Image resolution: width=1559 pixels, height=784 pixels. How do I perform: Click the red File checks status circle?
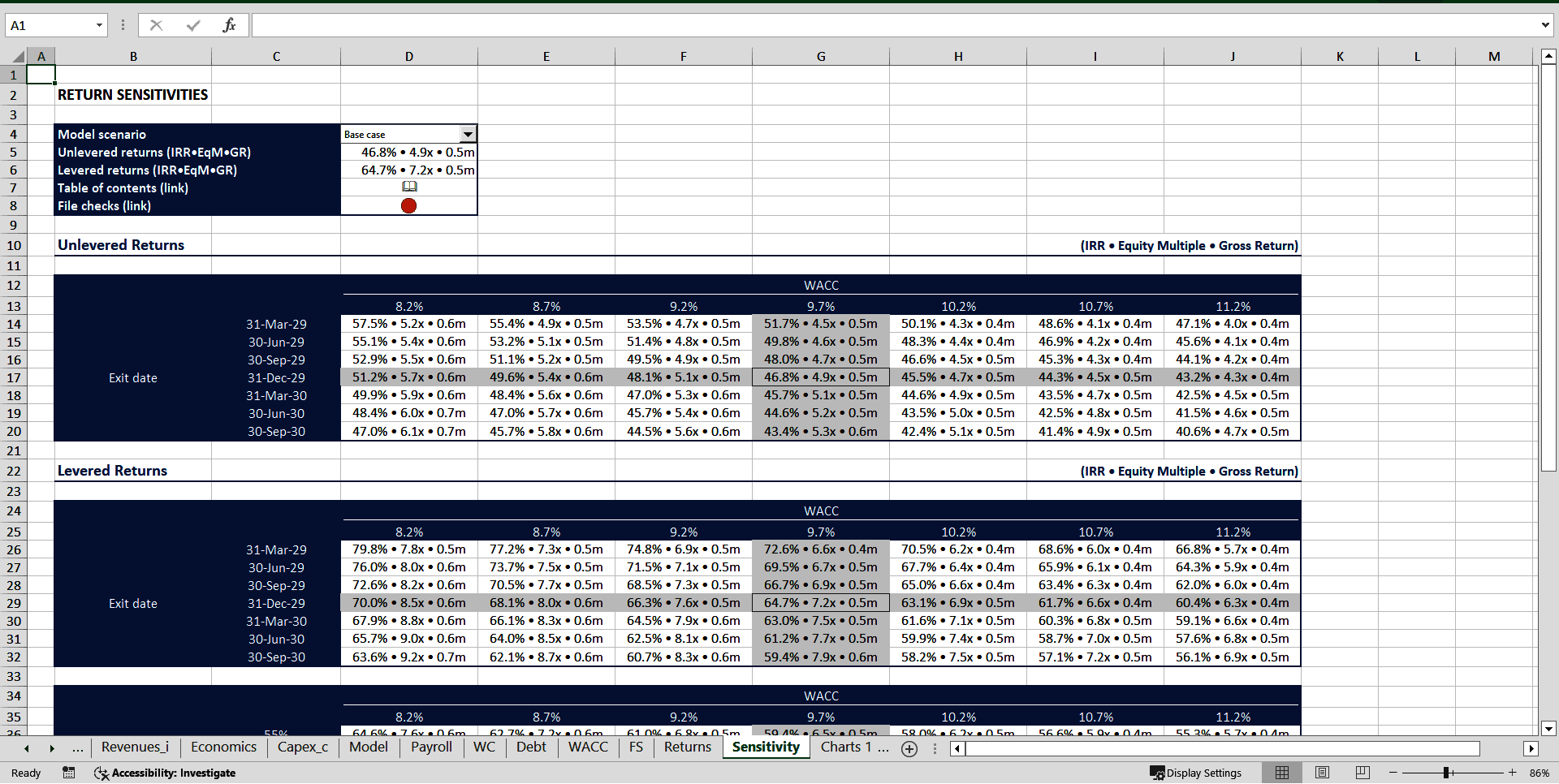[x=408, y=205]
